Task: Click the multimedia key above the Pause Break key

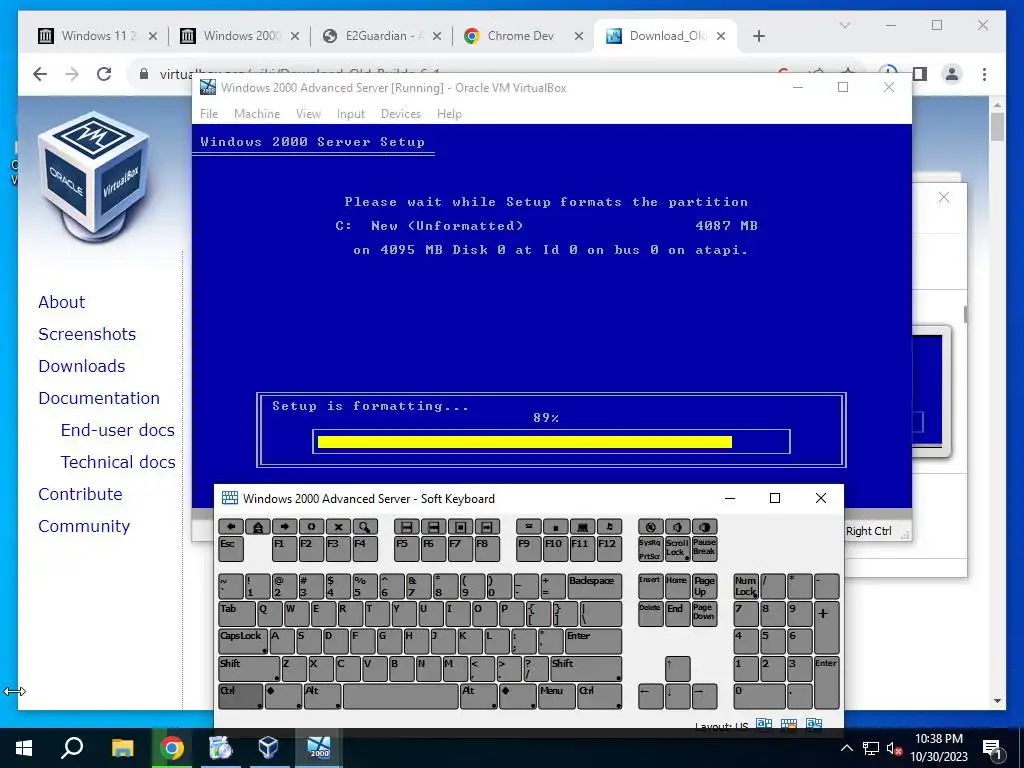Action: click(x=704, y=526)
